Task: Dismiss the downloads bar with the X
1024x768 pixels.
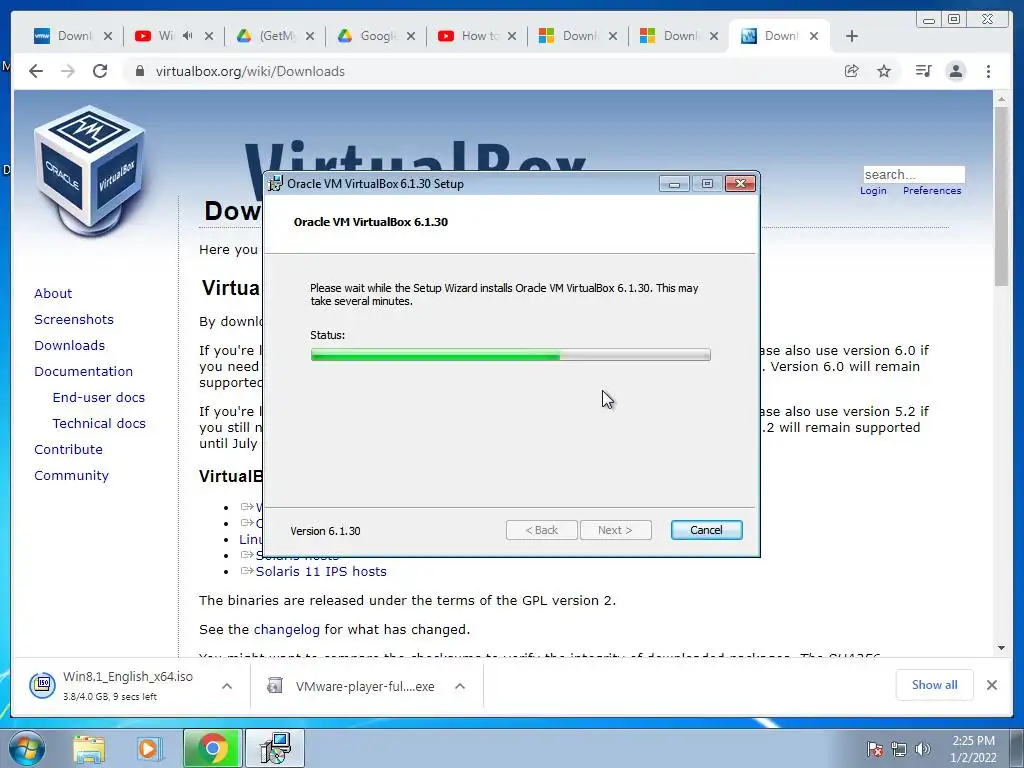Action: point(992,684)
